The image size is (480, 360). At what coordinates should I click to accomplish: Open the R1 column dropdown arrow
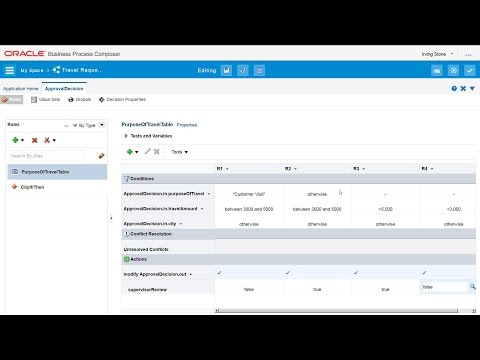[227, 169]
